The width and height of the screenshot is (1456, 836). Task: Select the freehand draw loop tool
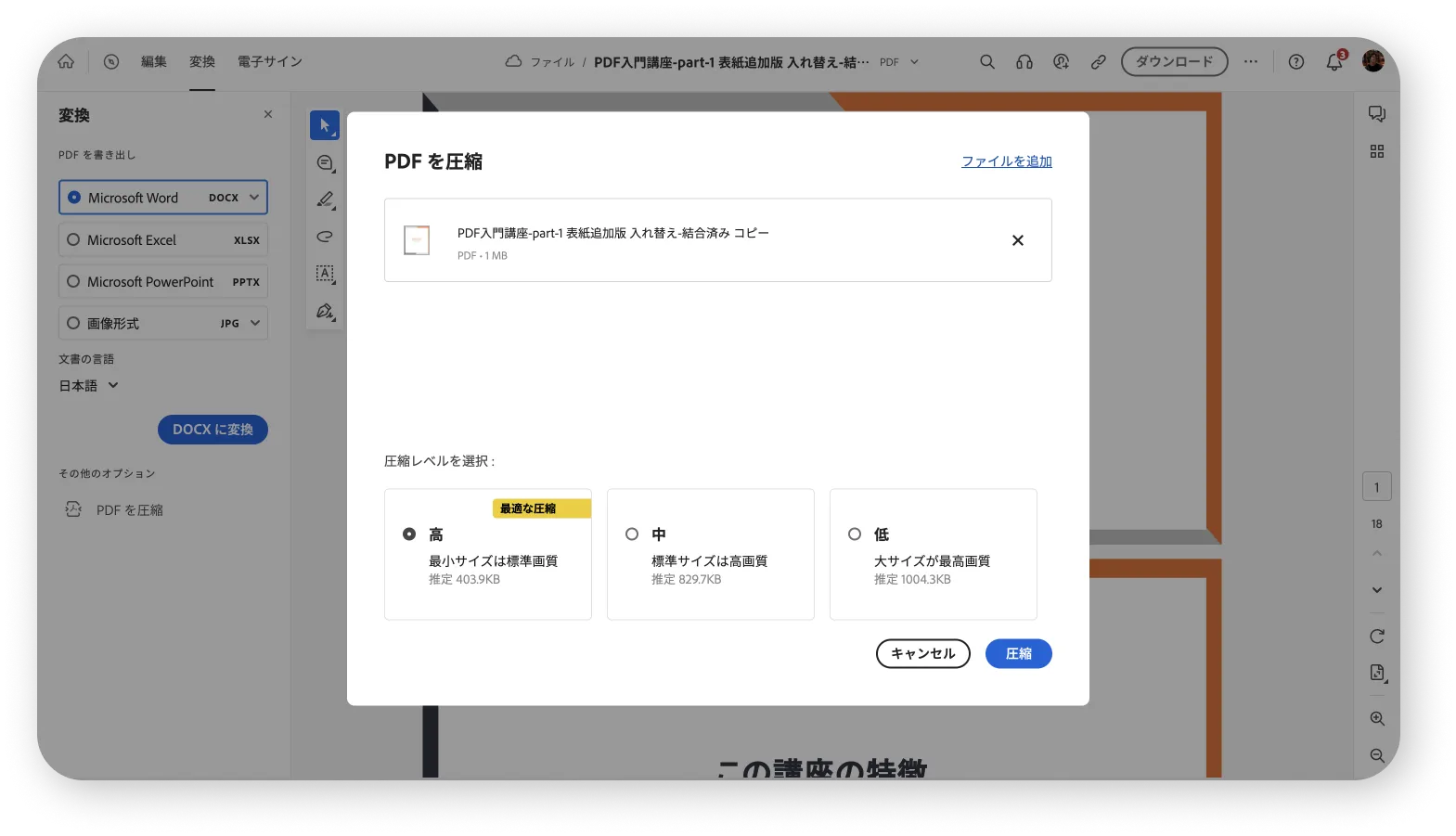(x=325, y=237)
